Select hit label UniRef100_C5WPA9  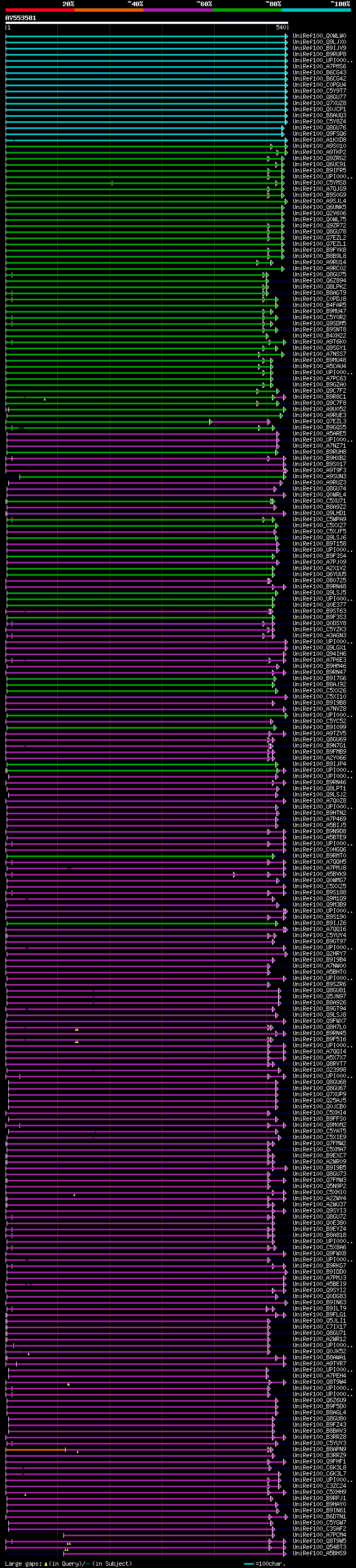point(319,519)
